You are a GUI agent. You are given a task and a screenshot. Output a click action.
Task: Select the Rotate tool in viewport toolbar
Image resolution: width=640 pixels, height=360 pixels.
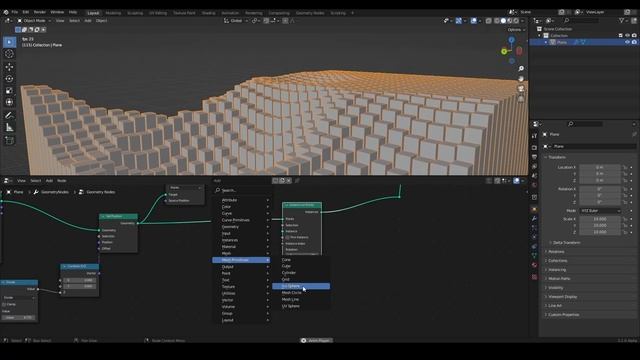coord(9,79)
